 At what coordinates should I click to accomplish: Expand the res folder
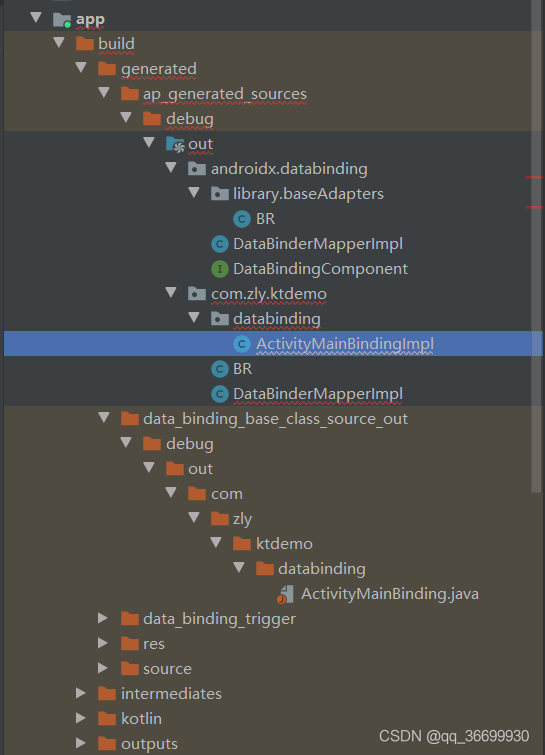(x=103, y=643)
